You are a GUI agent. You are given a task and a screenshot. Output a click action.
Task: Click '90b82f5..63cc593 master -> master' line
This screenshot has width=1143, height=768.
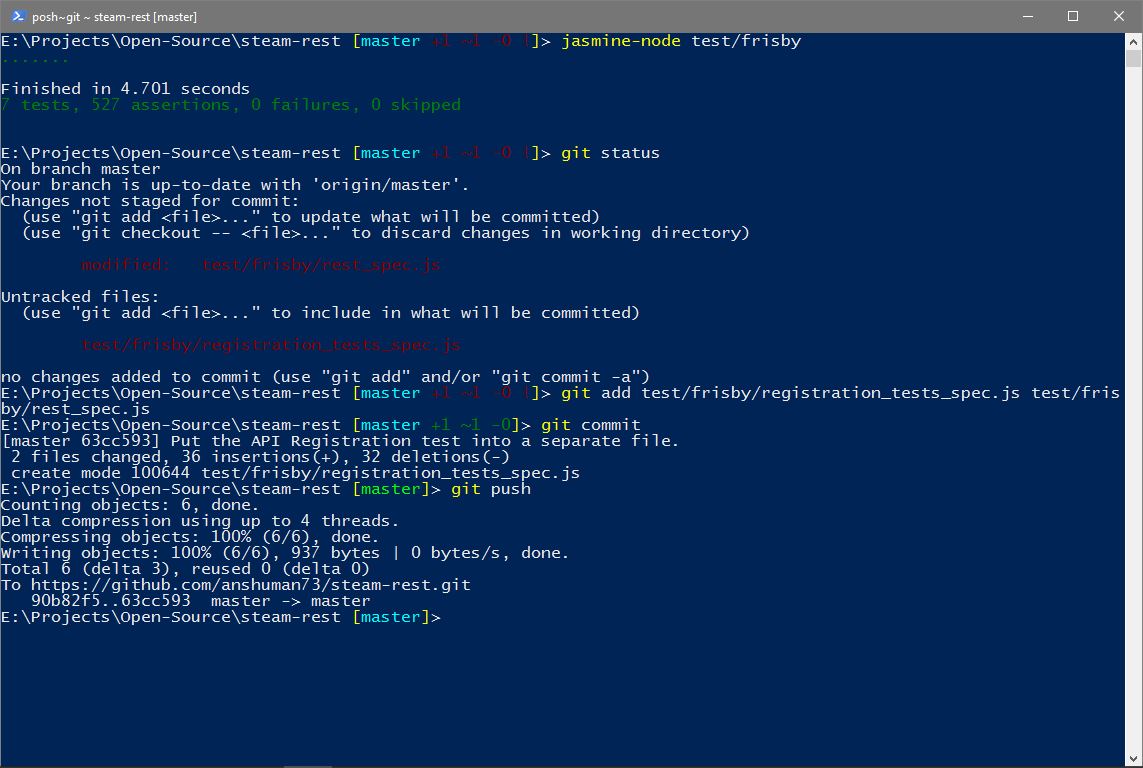[200, 601]
